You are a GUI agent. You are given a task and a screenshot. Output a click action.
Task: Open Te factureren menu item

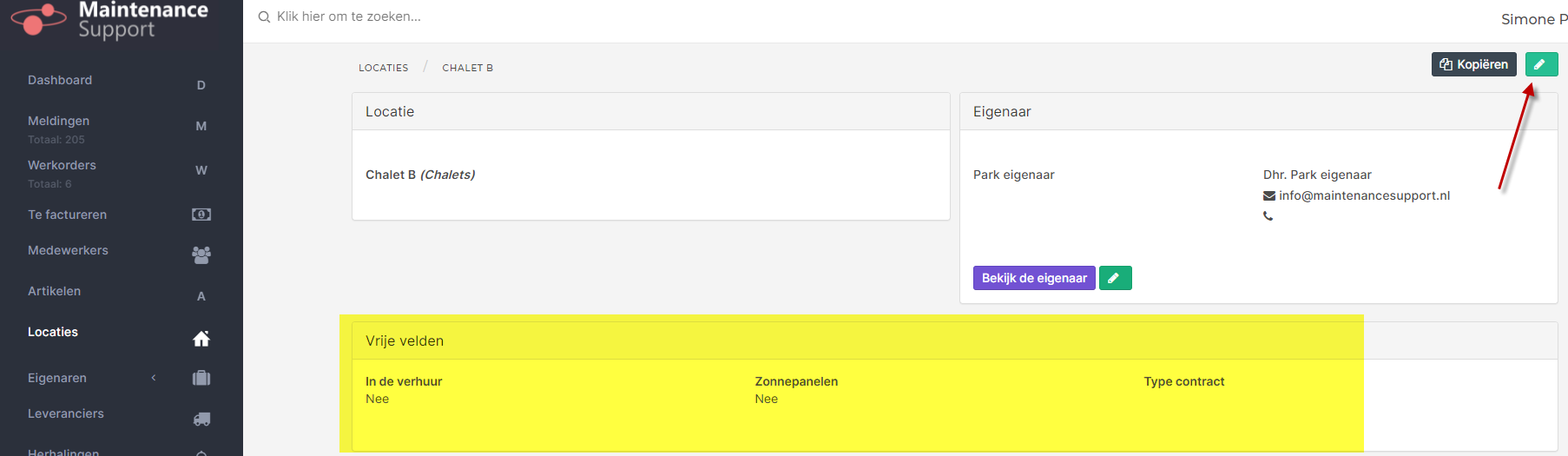click(x=67, y=215)
